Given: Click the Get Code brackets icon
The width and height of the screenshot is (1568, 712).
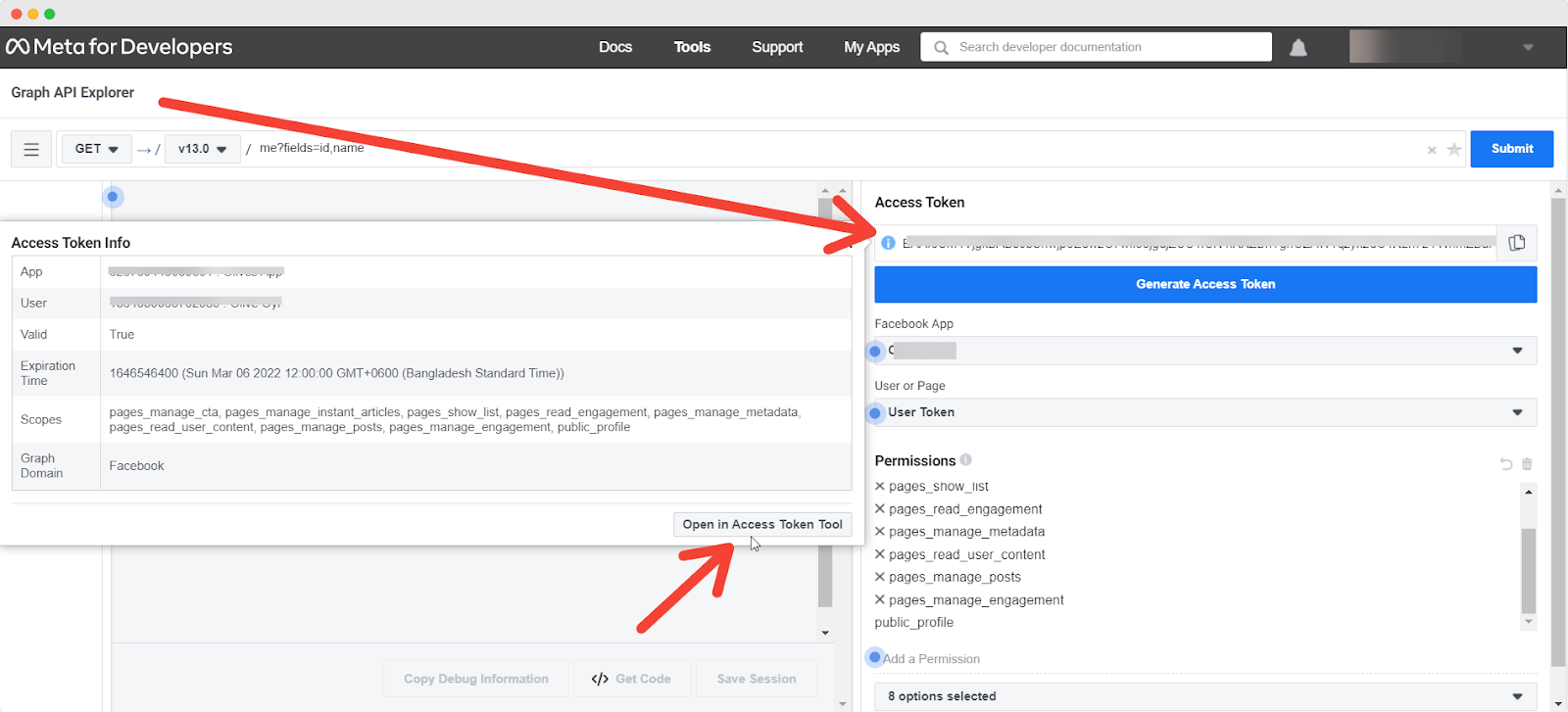Looking at the screenshot, I should 600,679.
